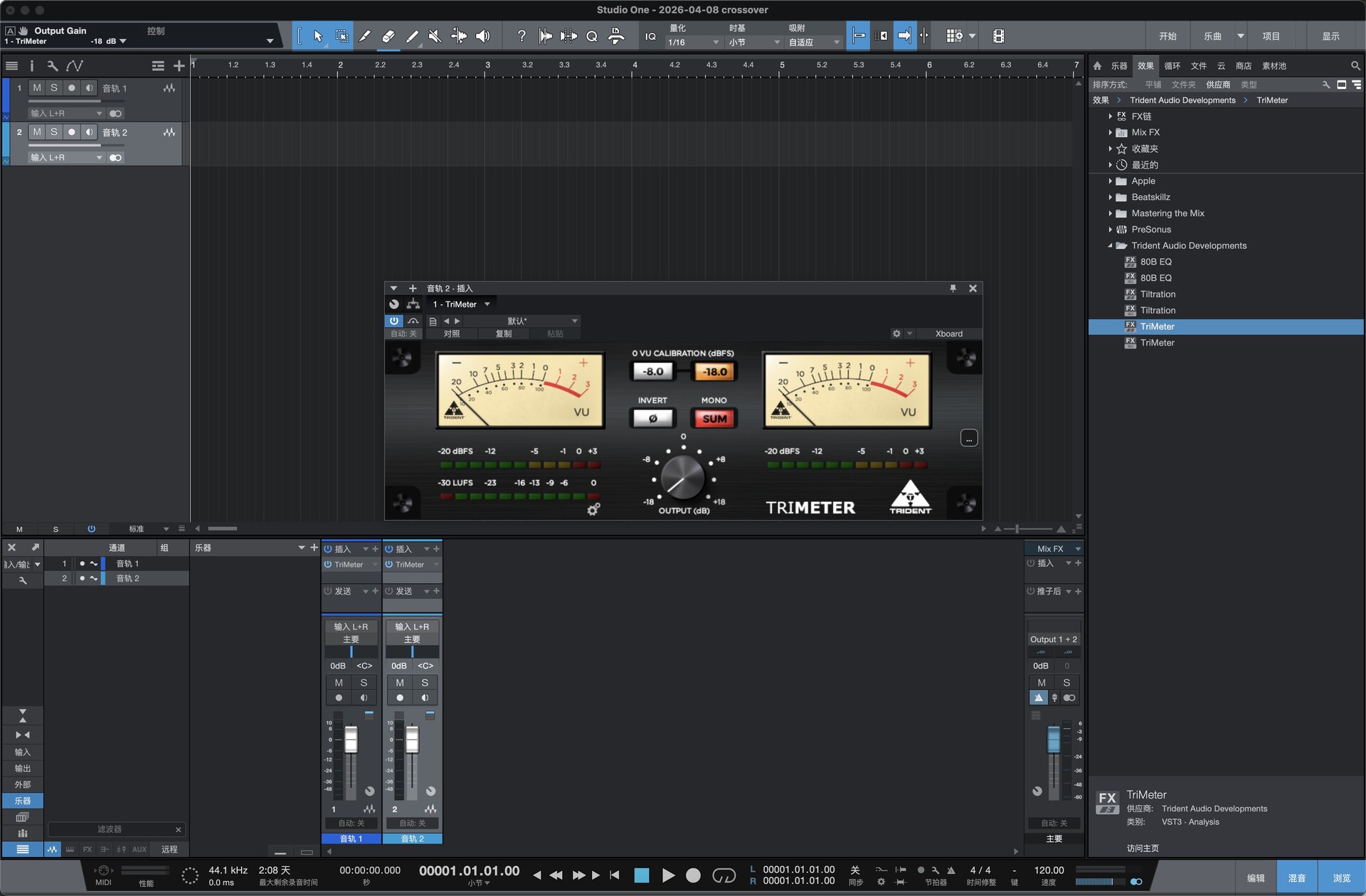
Task: Enable the metronome in the transport bar
Action: pyautogui.click(x=952, y=870)
